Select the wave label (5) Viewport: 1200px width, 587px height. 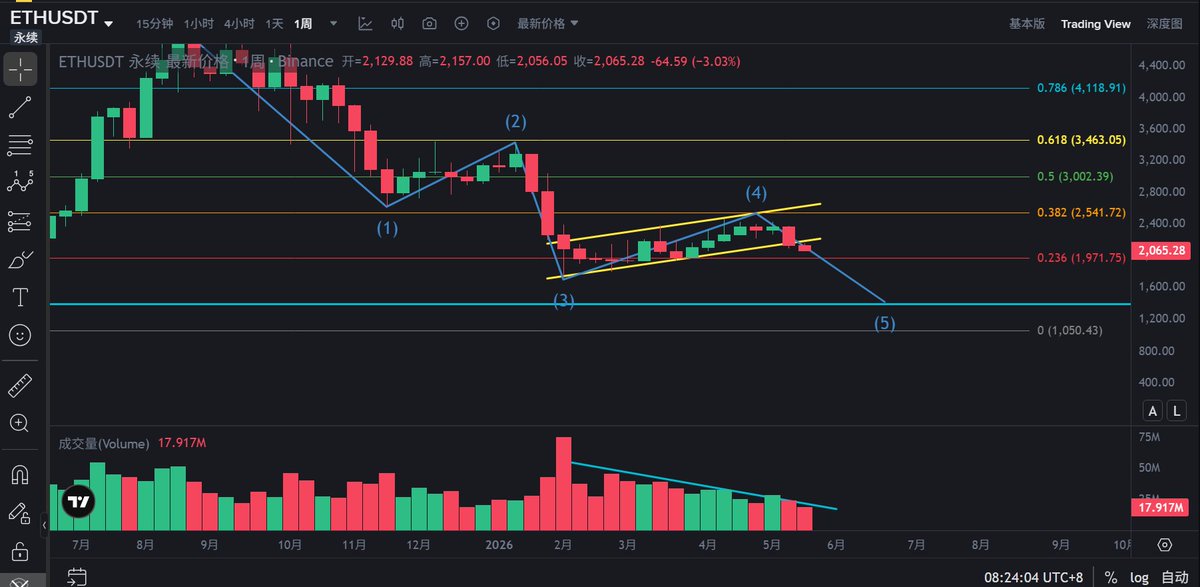885,323
